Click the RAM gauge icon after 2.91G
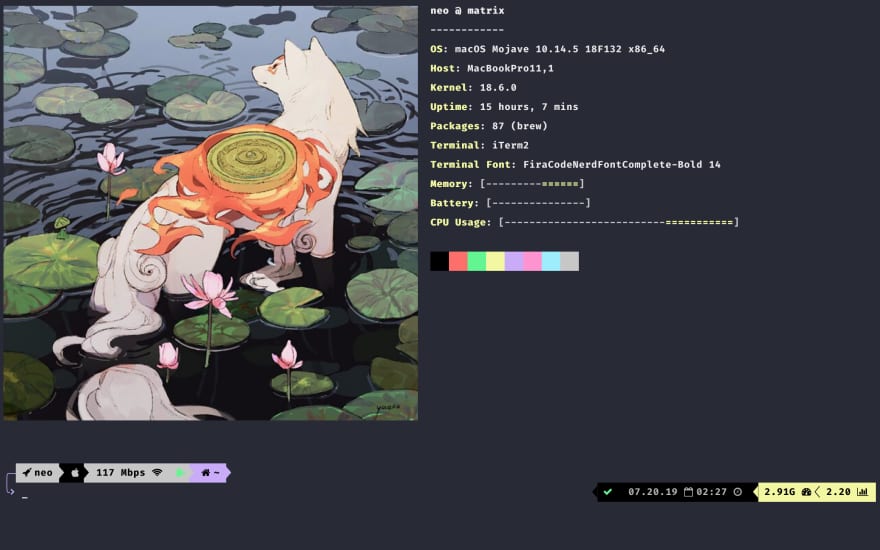Viewport: 880px width, 550px height. tap(806, 492)
